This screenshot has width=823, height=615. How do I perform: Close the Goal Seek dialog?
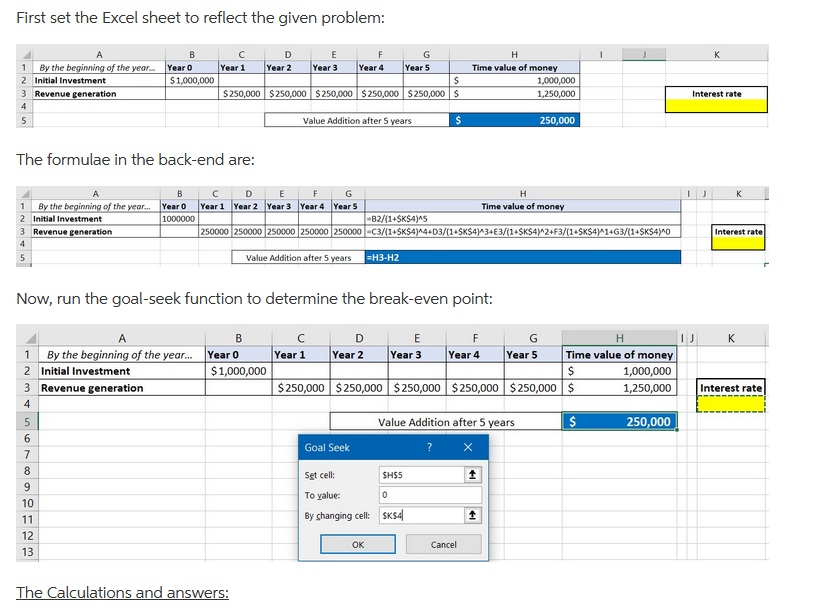467,448
